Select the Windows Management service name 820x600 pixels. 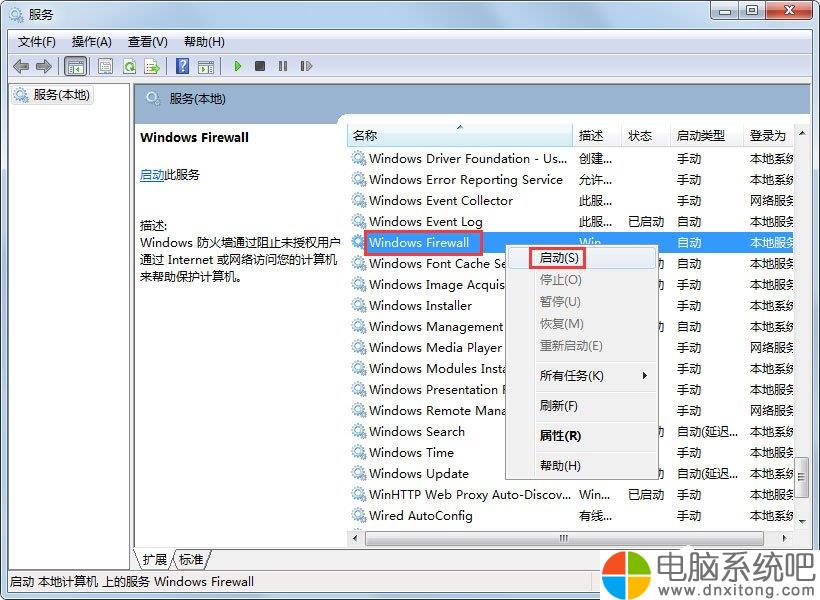pyautogui.click(x=436, y=326)
